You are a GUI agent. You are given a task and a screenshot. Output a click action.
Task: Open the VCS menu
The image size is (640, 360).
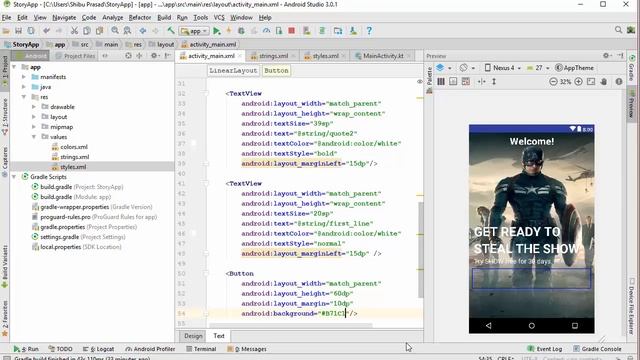(219, 18)
